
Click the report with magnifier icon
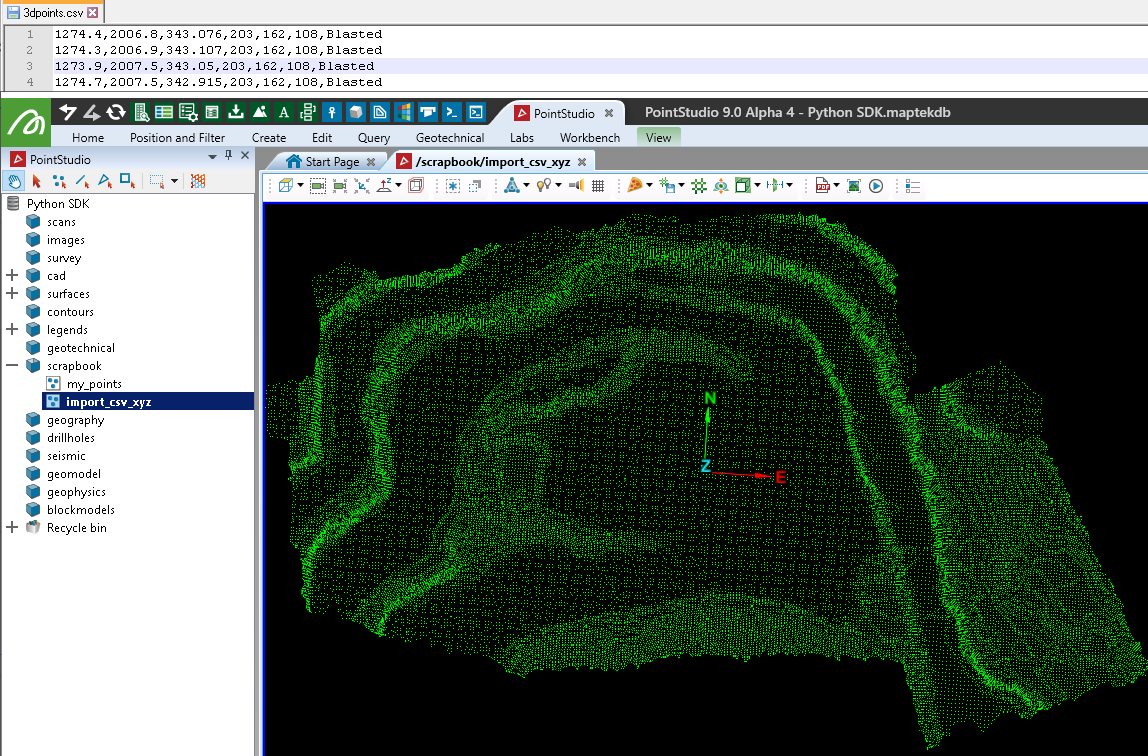141,112
